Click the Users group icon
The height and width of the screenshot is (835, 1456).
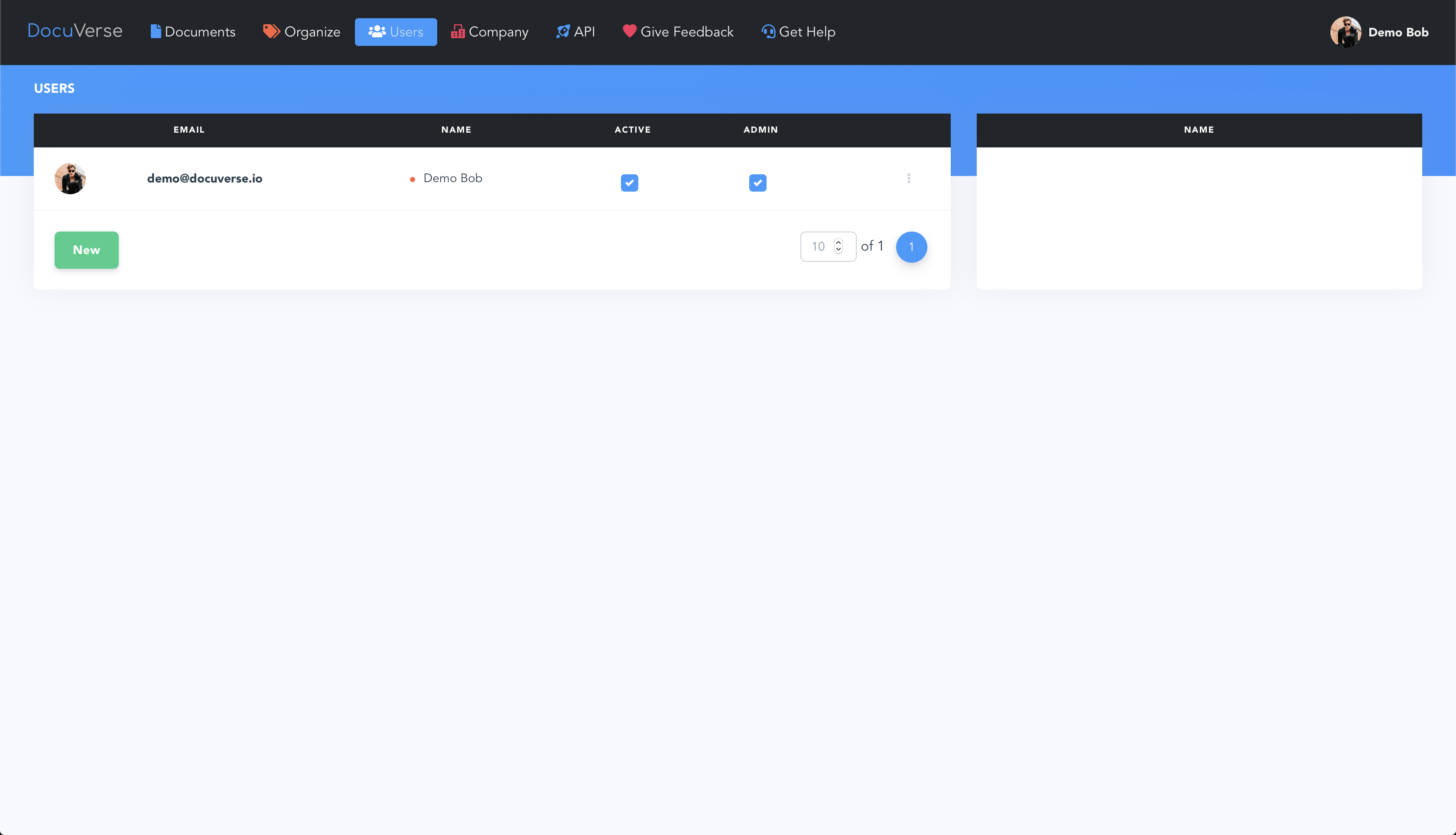[x=377, y=32]
